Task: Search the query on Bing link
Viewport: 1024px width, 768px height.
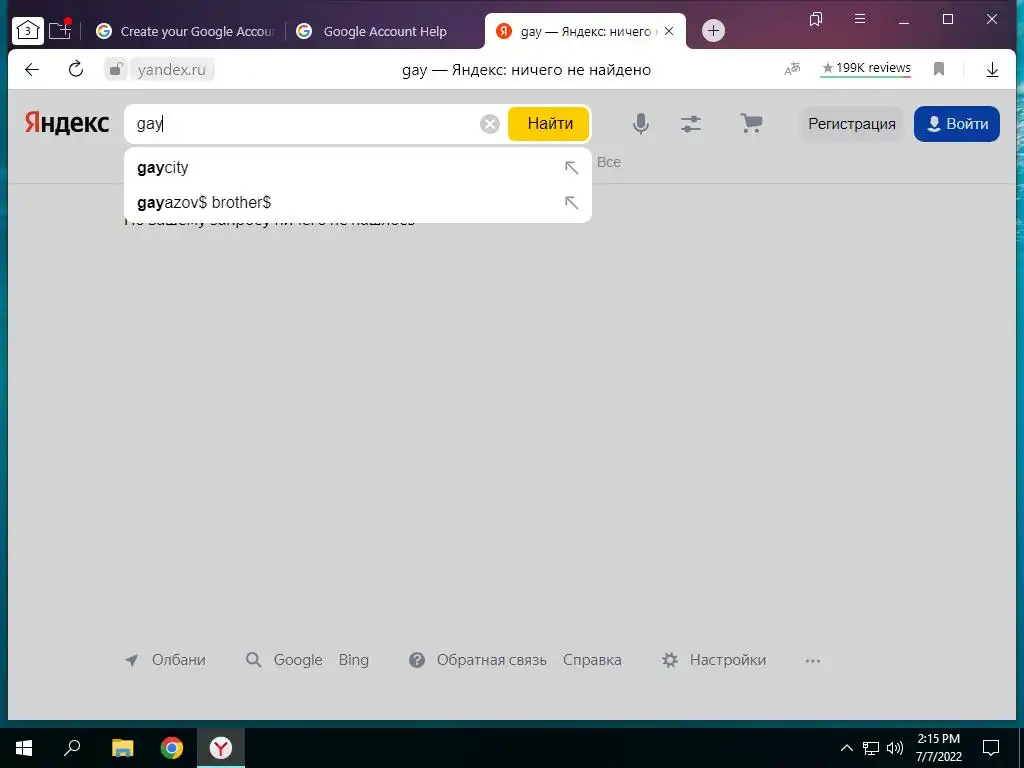Action: click(353, 660)
